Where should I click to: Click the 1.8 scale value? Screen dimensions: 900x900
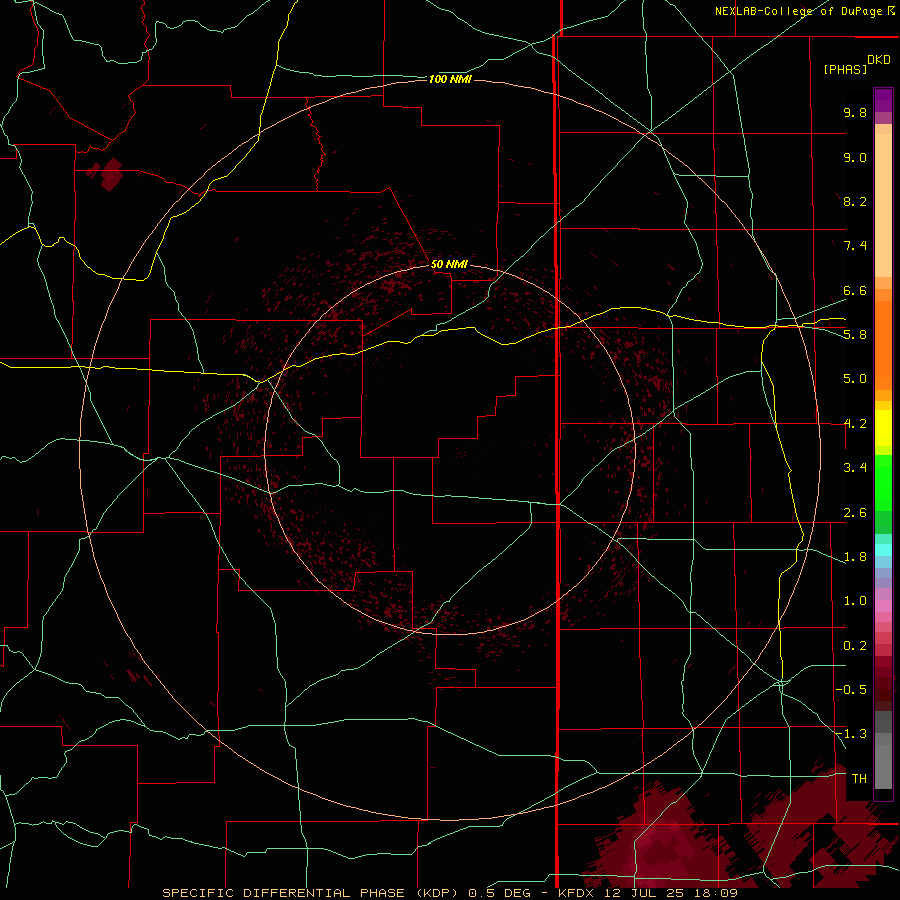coord(855,557)
